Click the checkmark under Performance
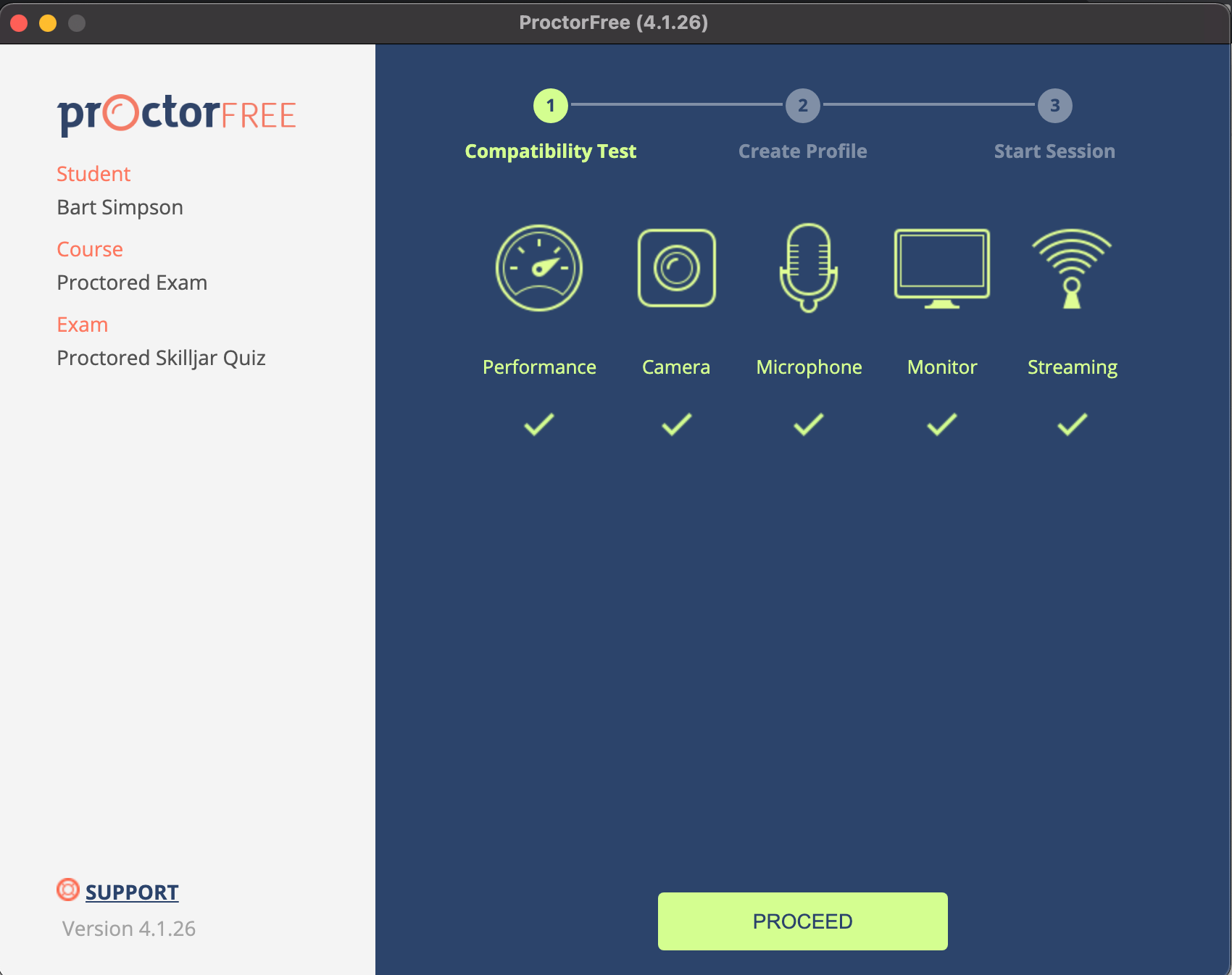This screenshot has width=1232, height=975. tap(539, 424)
